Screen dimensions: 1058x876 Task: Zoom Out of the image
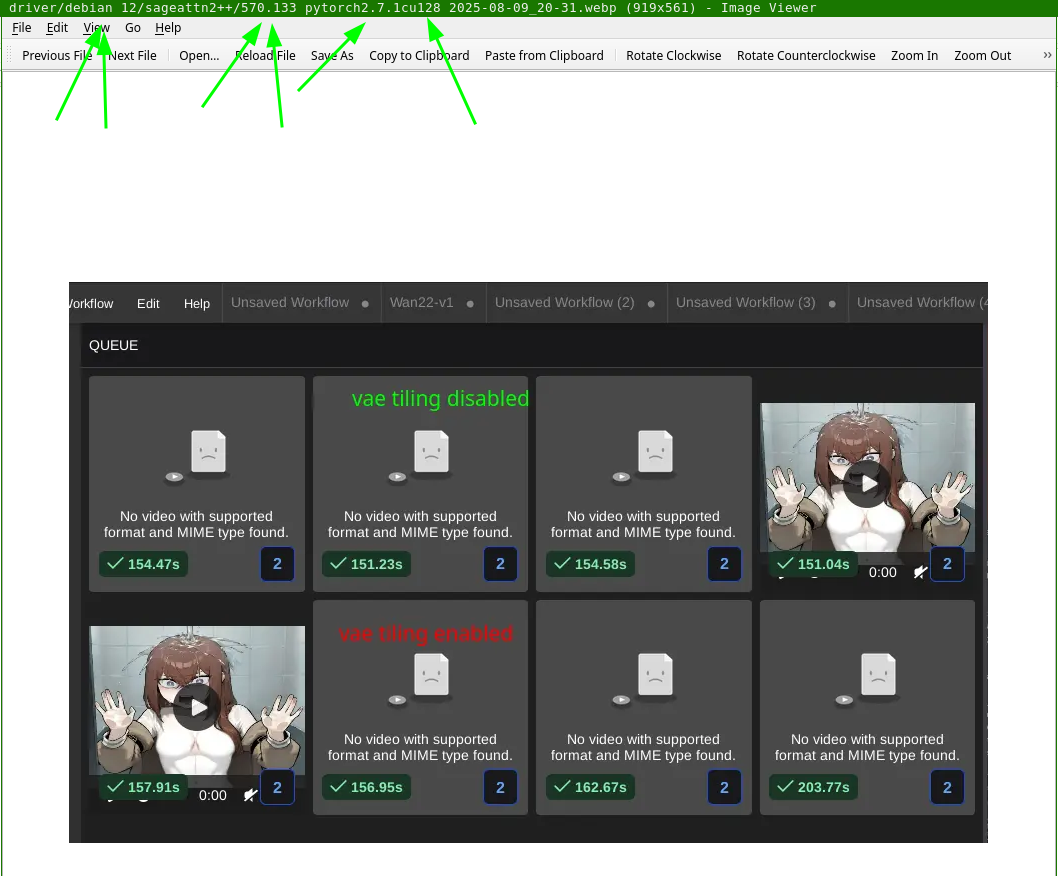(982, 55)
